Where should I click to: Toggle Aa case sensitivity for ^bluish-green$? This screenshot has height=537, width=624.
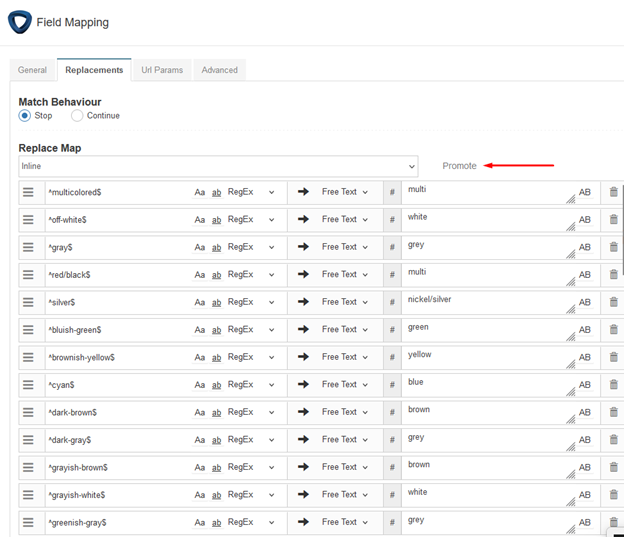click(200, 330)
